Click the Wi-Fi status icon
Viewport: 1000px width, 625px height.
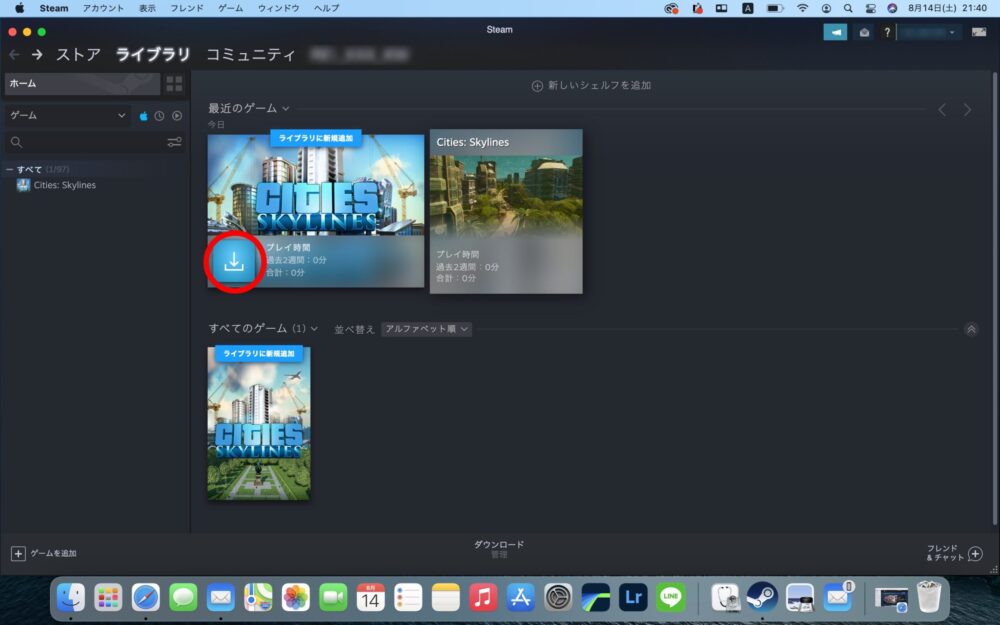pos(802,8)
